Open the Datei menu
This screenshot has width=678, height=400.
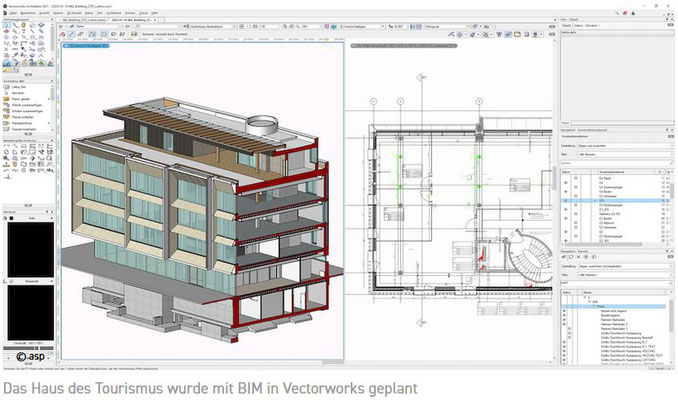point(13,13)
